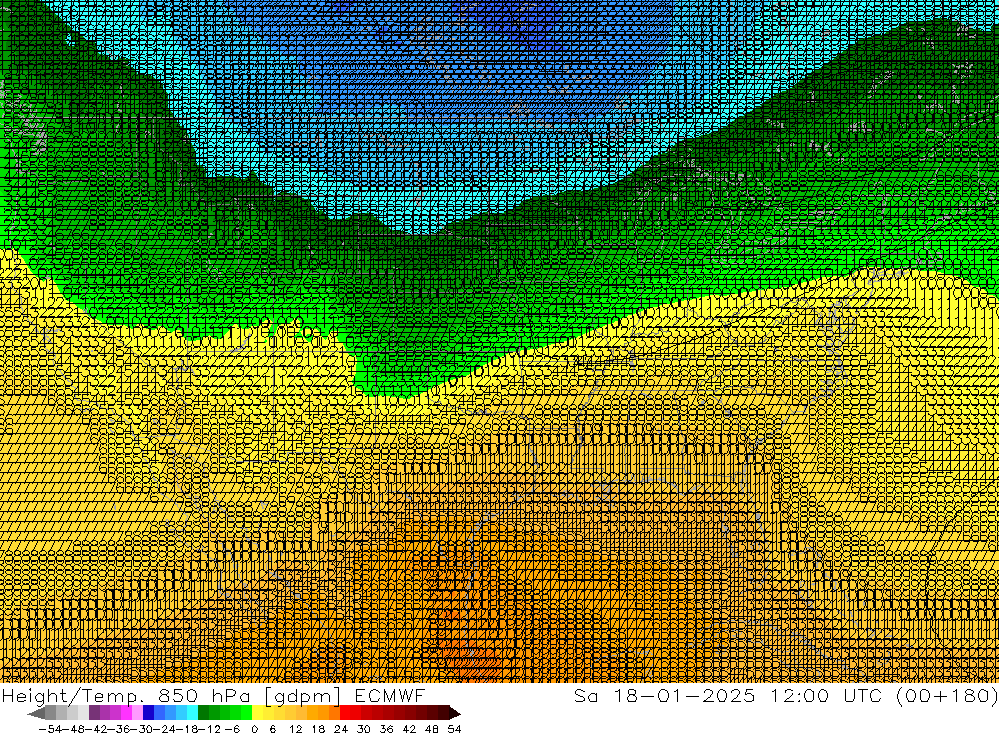The image size is (1000, 733).
Task: Click the '[gdpm]' unit label
Action: click(x=303, y=697)
